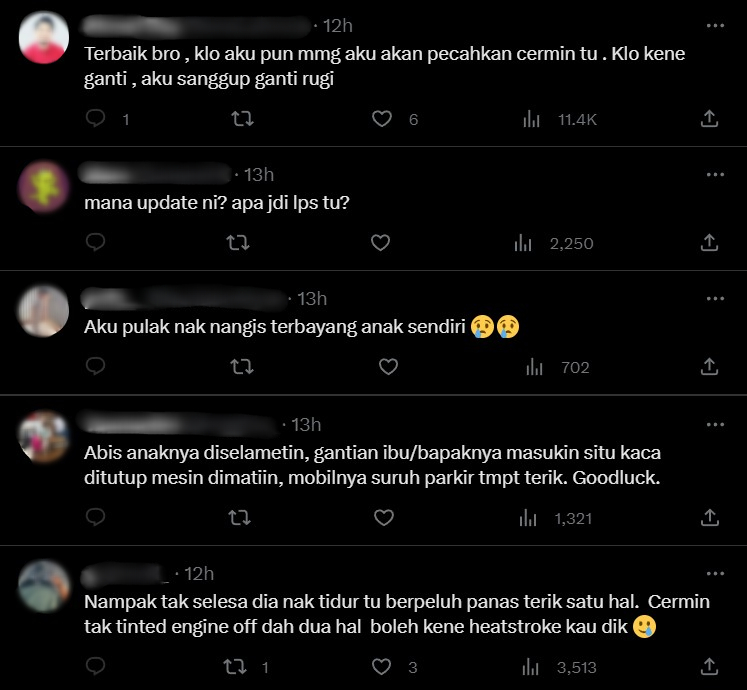Image resolution: width=747 pixels, height=690 pixels.
Task: Like the 'Nampak tak selesa' tweet
Action: (381, 667)
